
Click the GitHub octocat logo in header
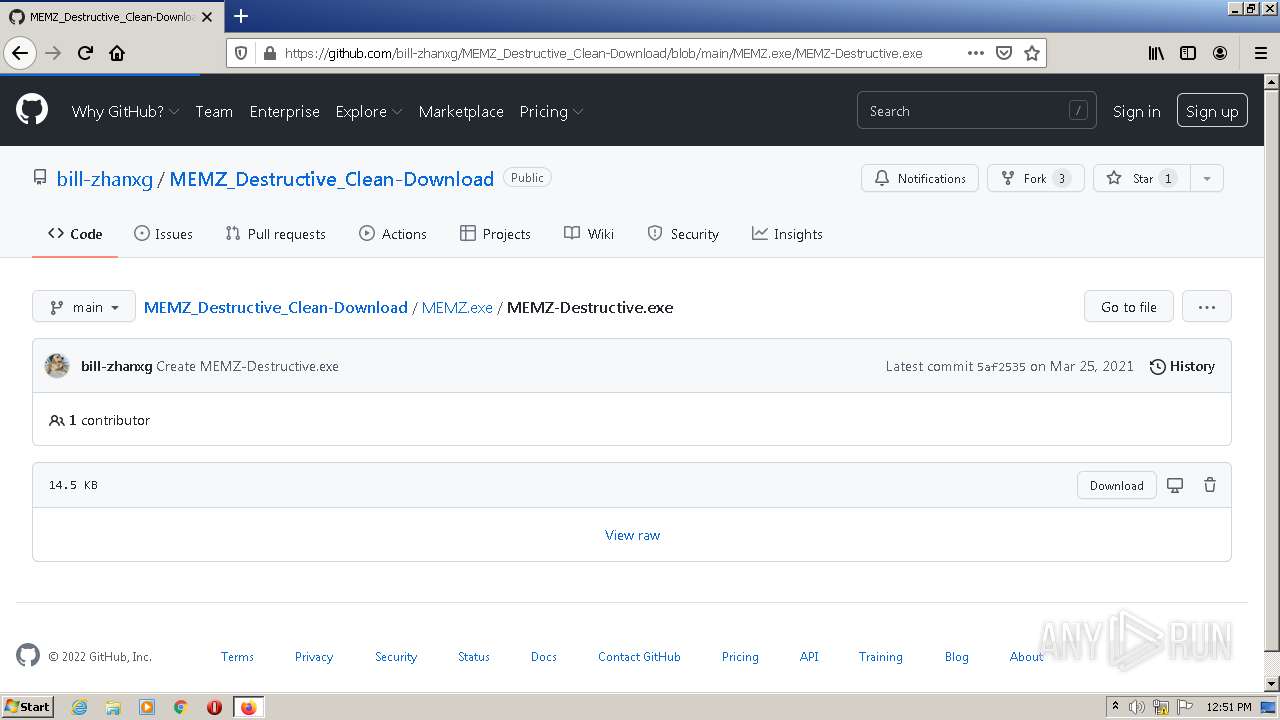tap(32, 110)
